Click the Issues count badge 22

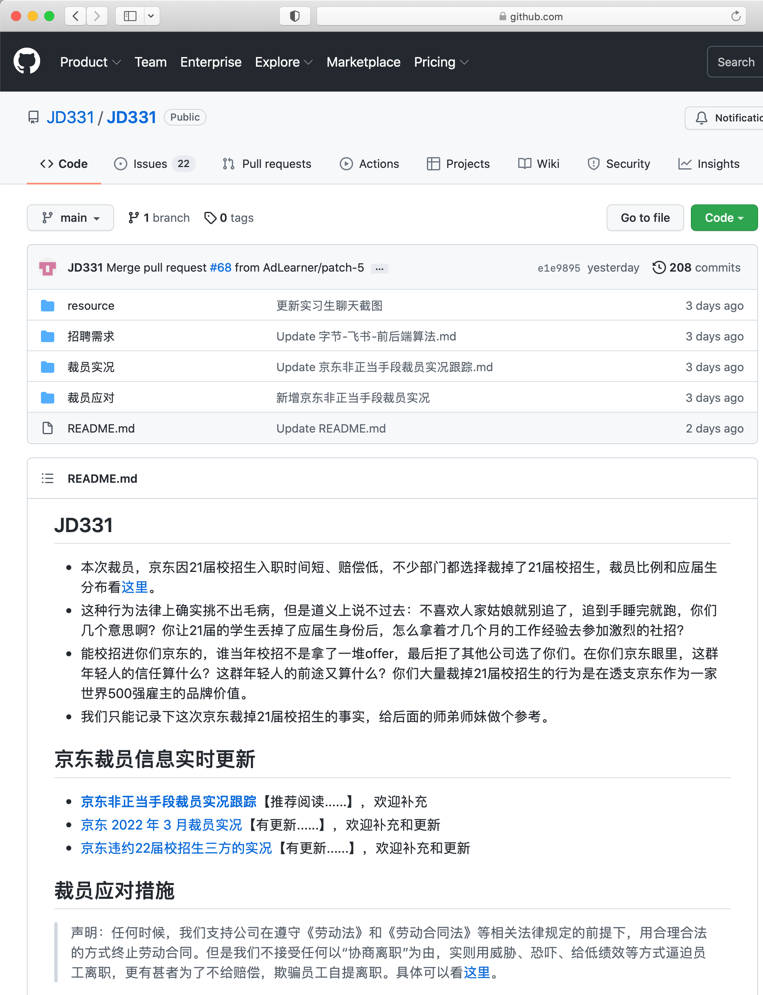tap(183, 164)
